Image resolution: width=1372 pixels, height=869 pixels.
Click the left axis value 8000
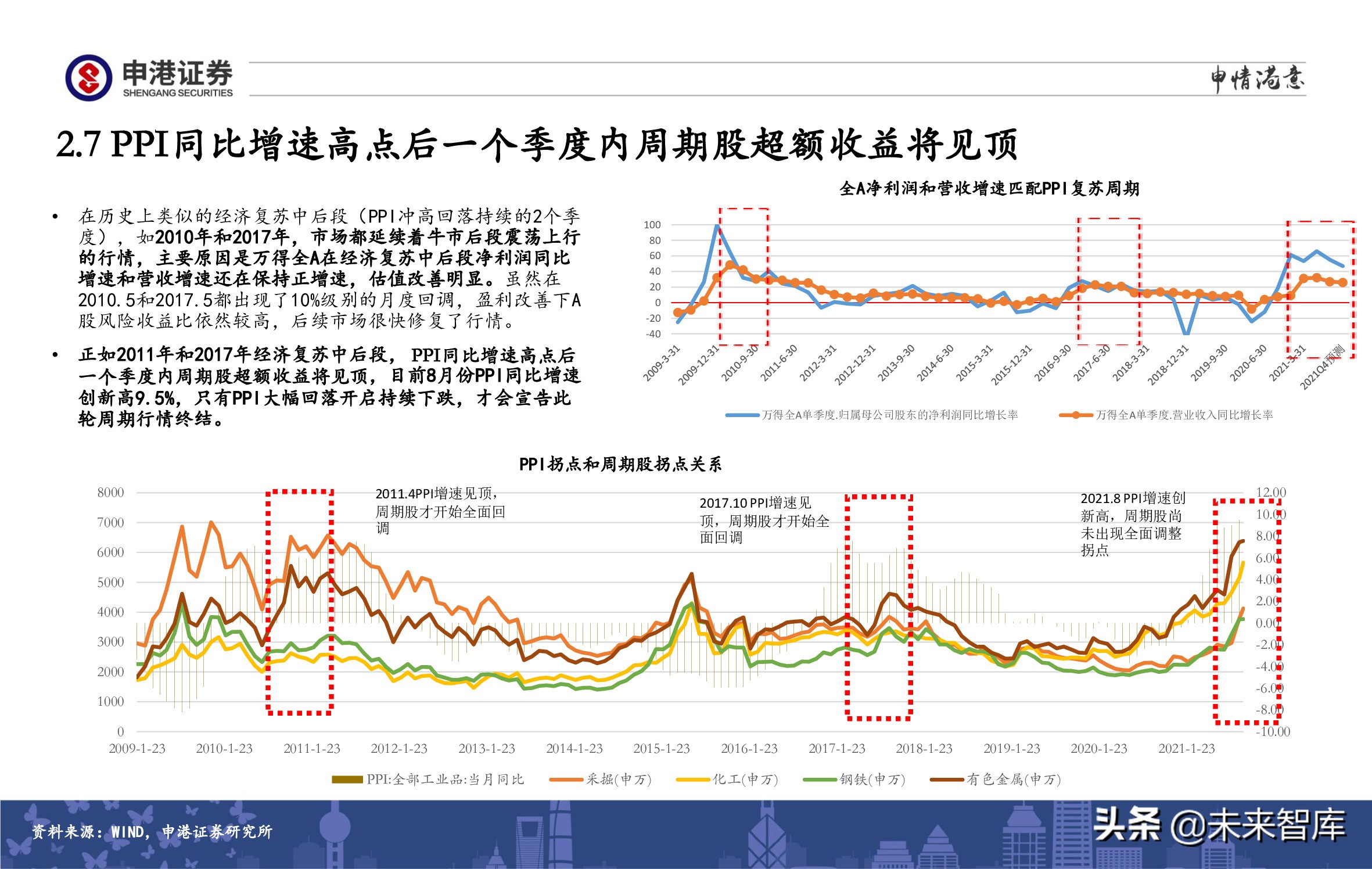pos(110,493)
